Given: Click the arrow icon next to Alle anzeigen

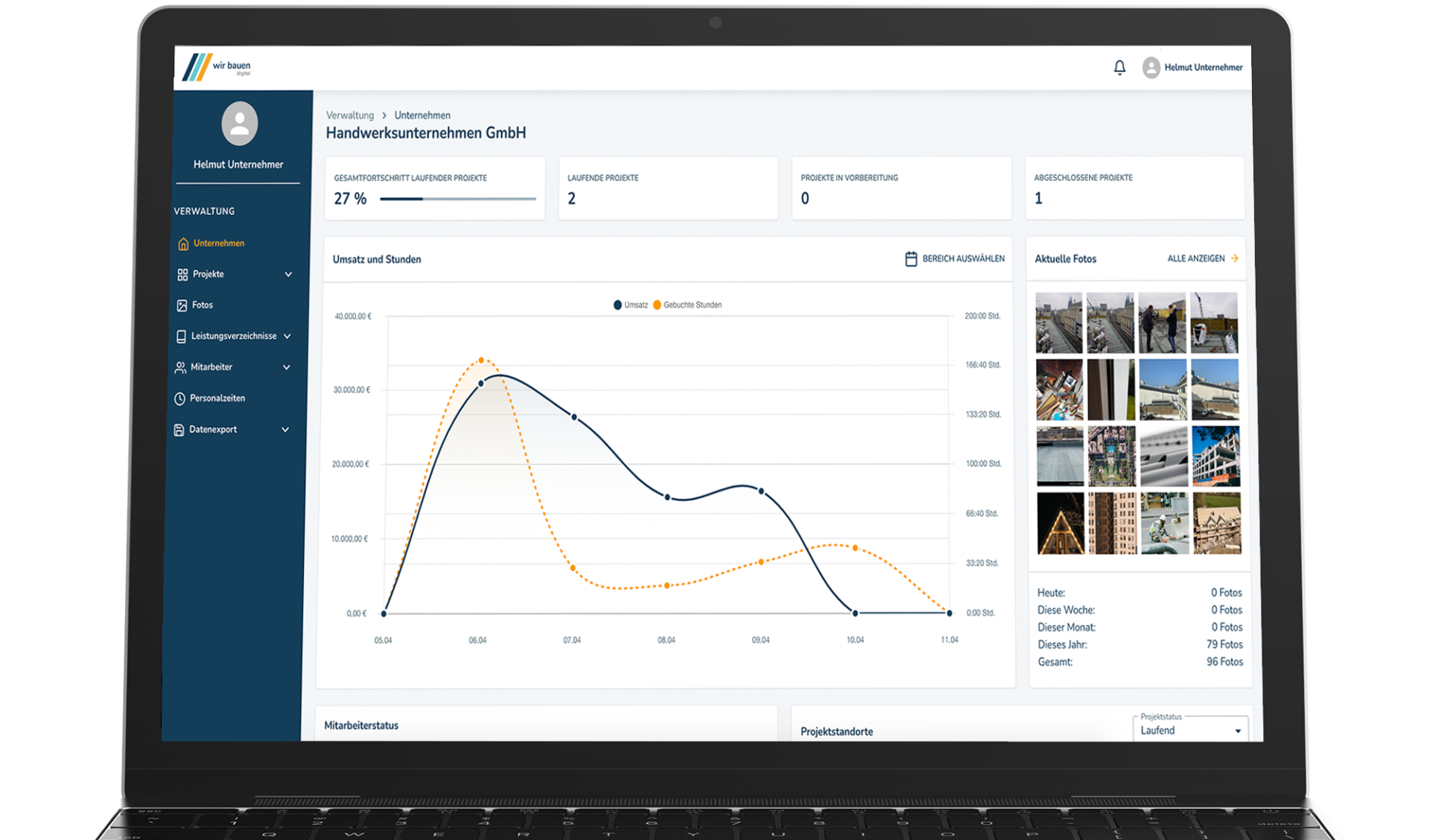Looking at the screenshot, I should pos(1234,258).
